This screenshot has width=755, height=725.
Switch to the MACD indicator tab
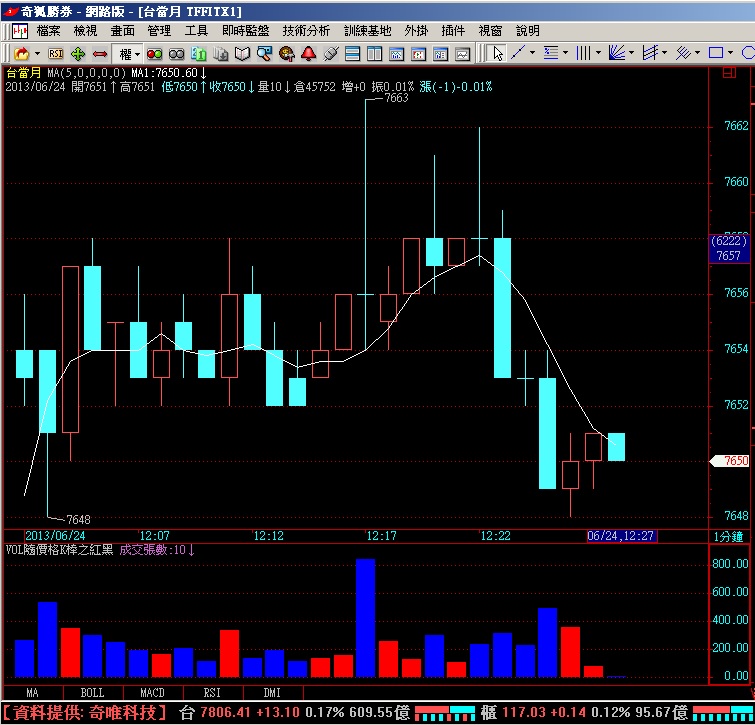pos(151,692)
